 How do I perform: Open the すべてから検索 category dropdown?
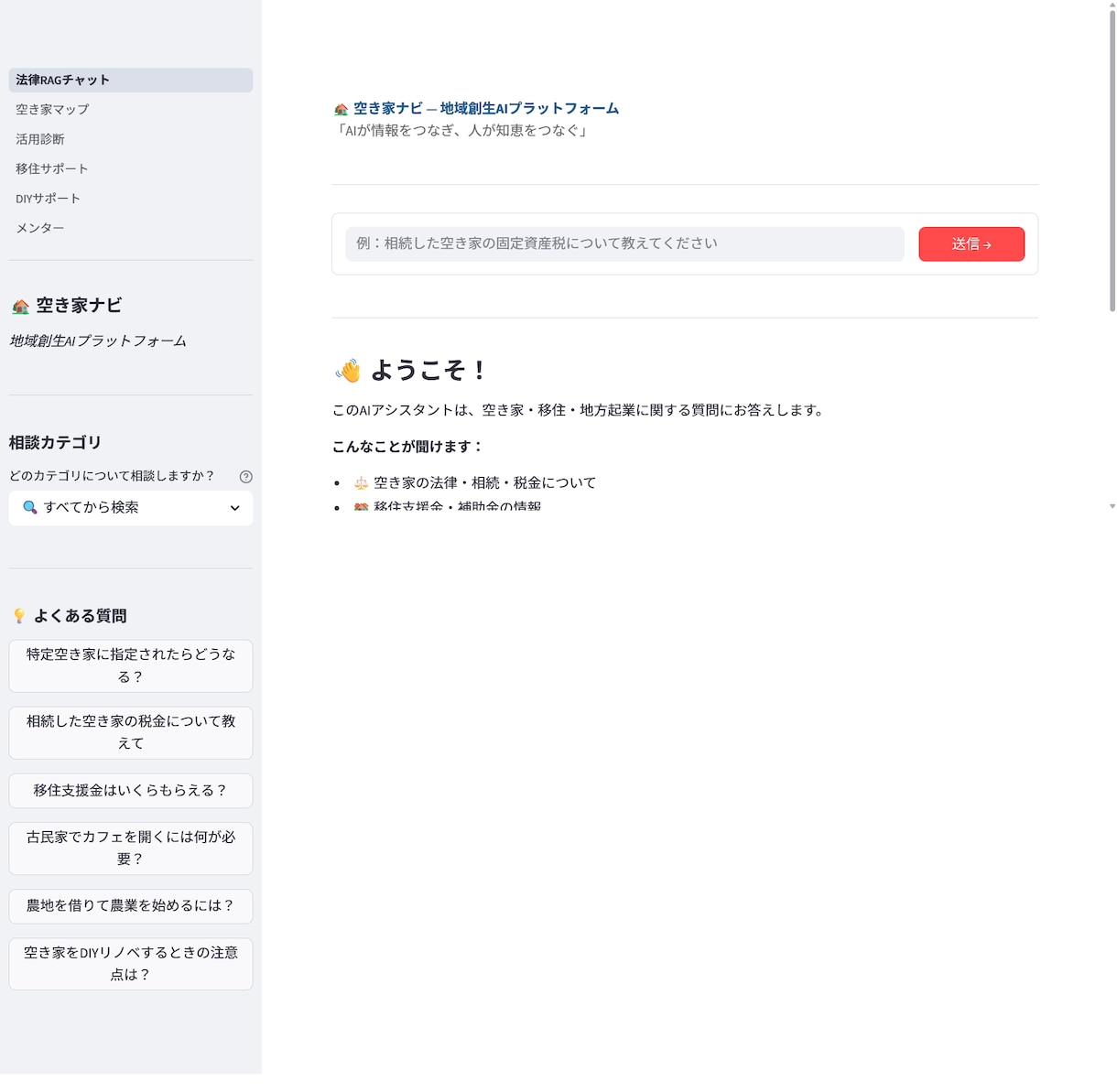pyautogui.click(x=131, y=508)
